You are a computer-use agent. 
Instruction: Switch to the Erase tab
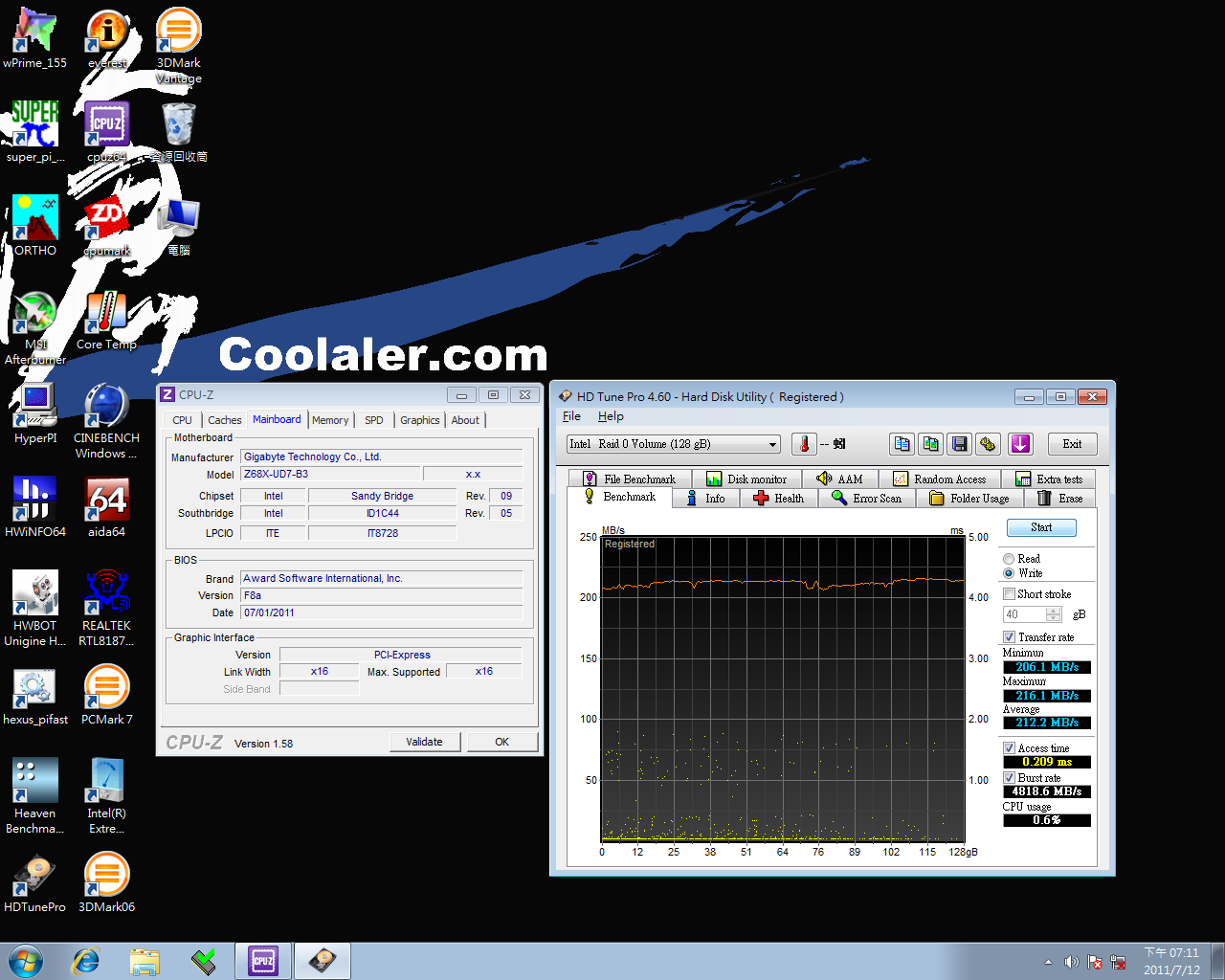pos(1060,499)
